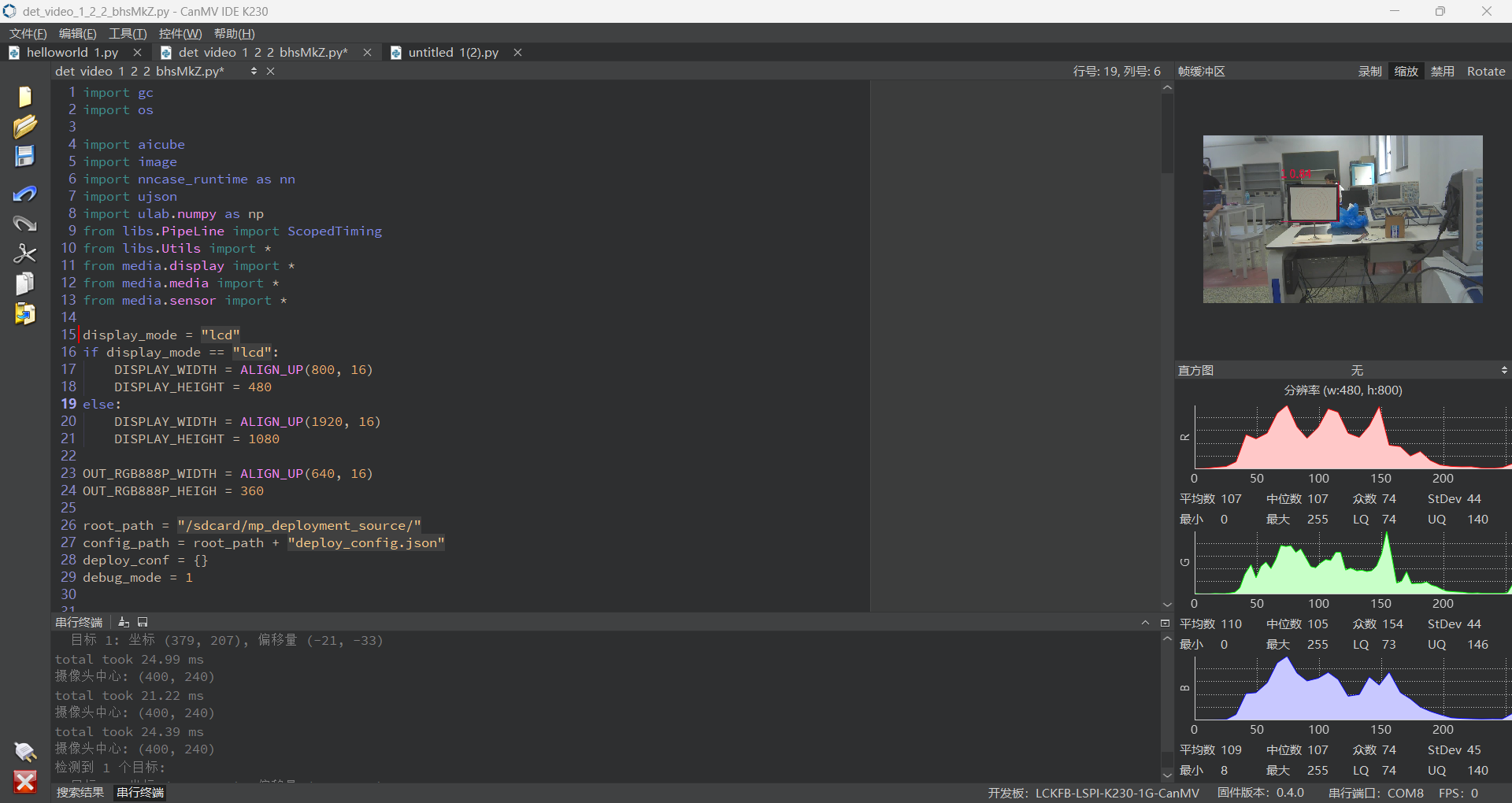Click helloworld_1.py tab file icon

pos(14,53)
